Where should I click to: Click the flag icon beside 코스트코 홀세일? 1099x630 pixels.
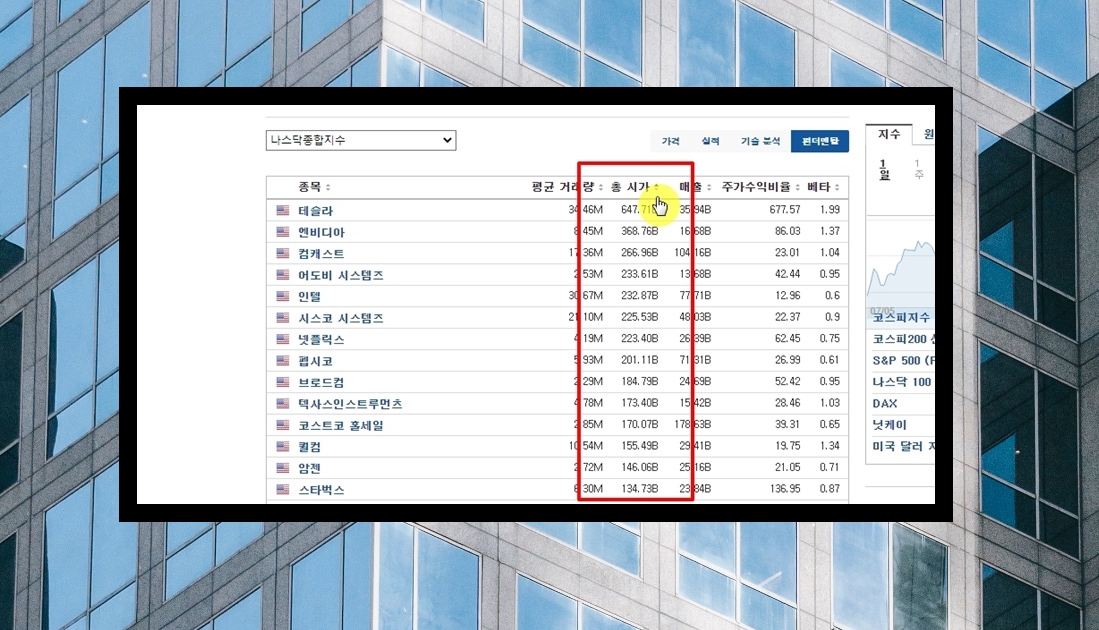click(x=282, y=425)
